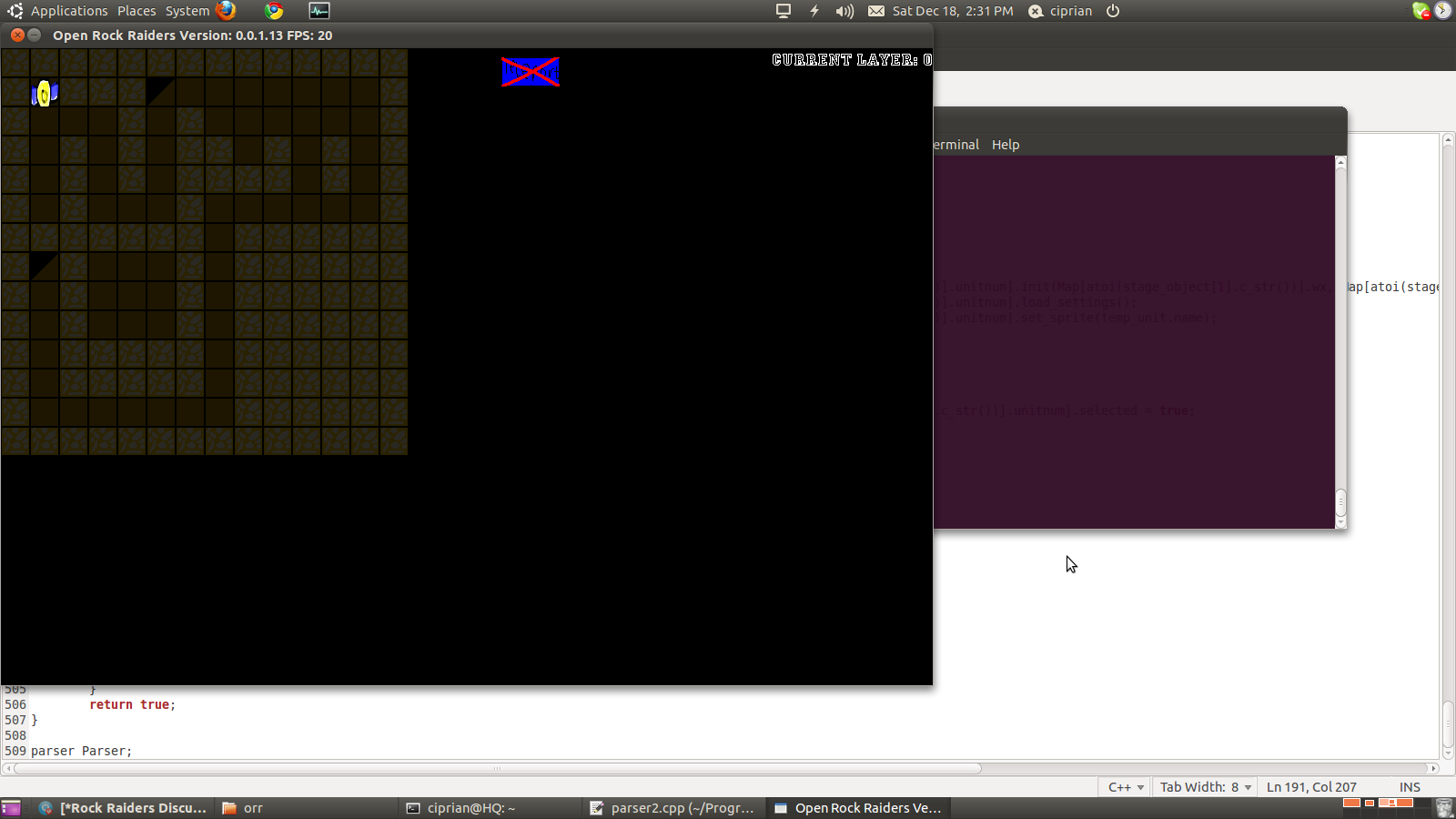Open the Terminal menu in terminal window
This screenshot has width=1456, height=819.
[x=956, y=145]
